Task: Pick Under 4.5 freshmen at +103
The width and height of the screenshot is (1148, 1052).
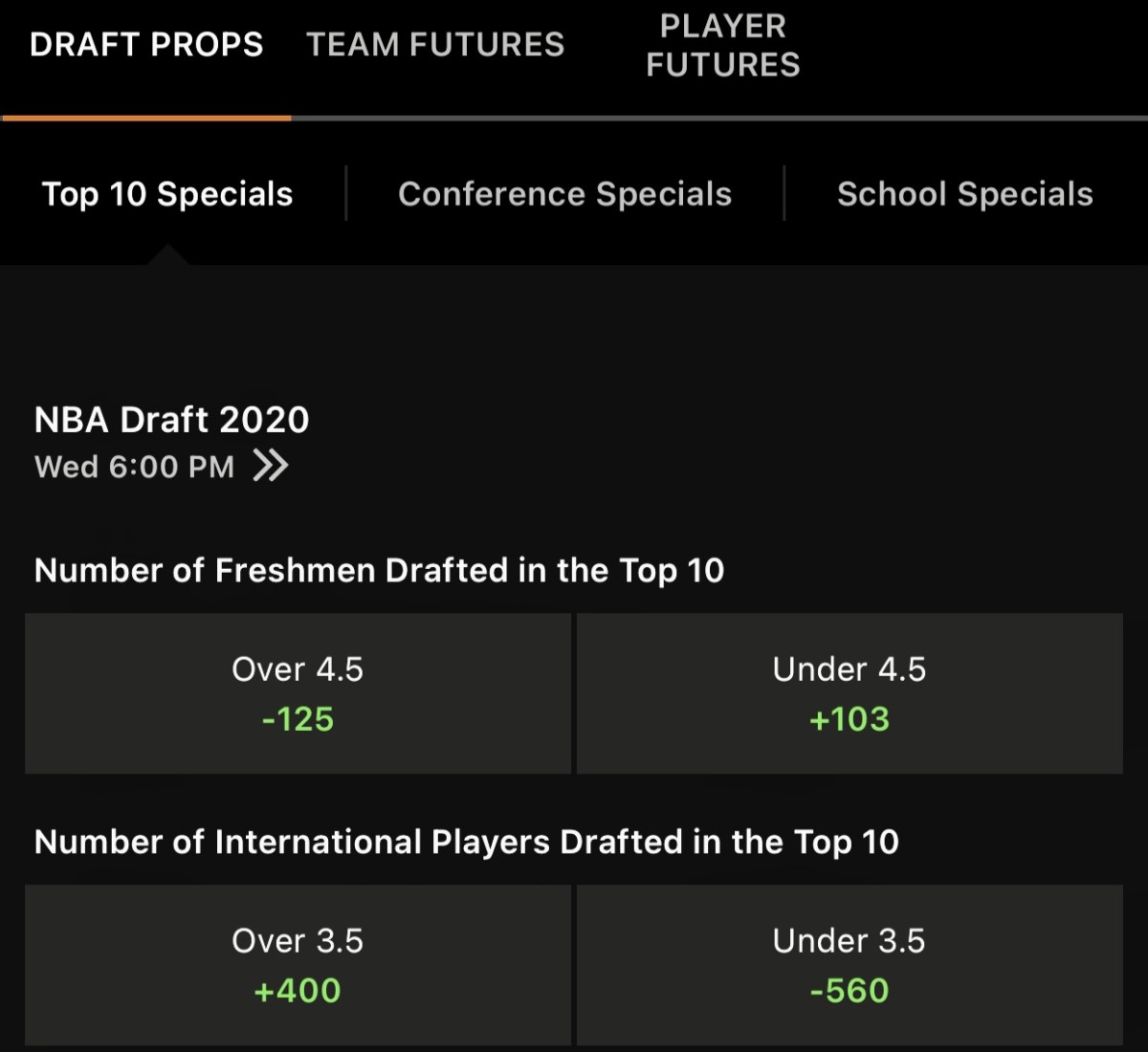Action: [850, 693]
